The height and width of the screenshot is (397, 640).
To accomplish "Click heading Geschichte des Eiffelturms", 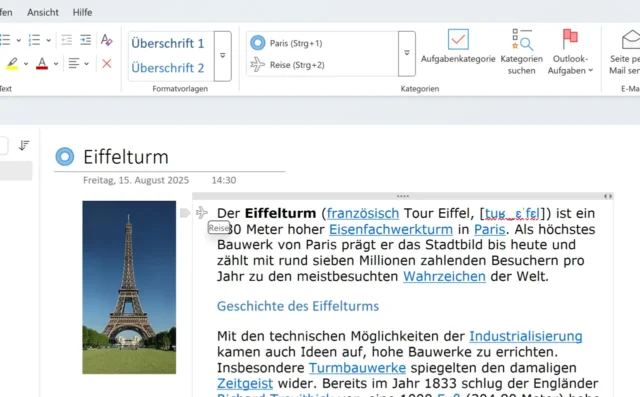I will pyautogui.click(x=298, y=306).
